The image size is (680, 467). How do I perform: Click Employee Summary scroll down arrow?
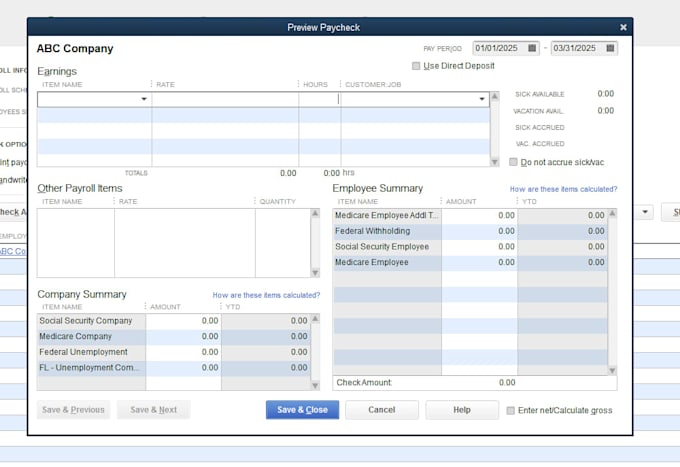612,371
